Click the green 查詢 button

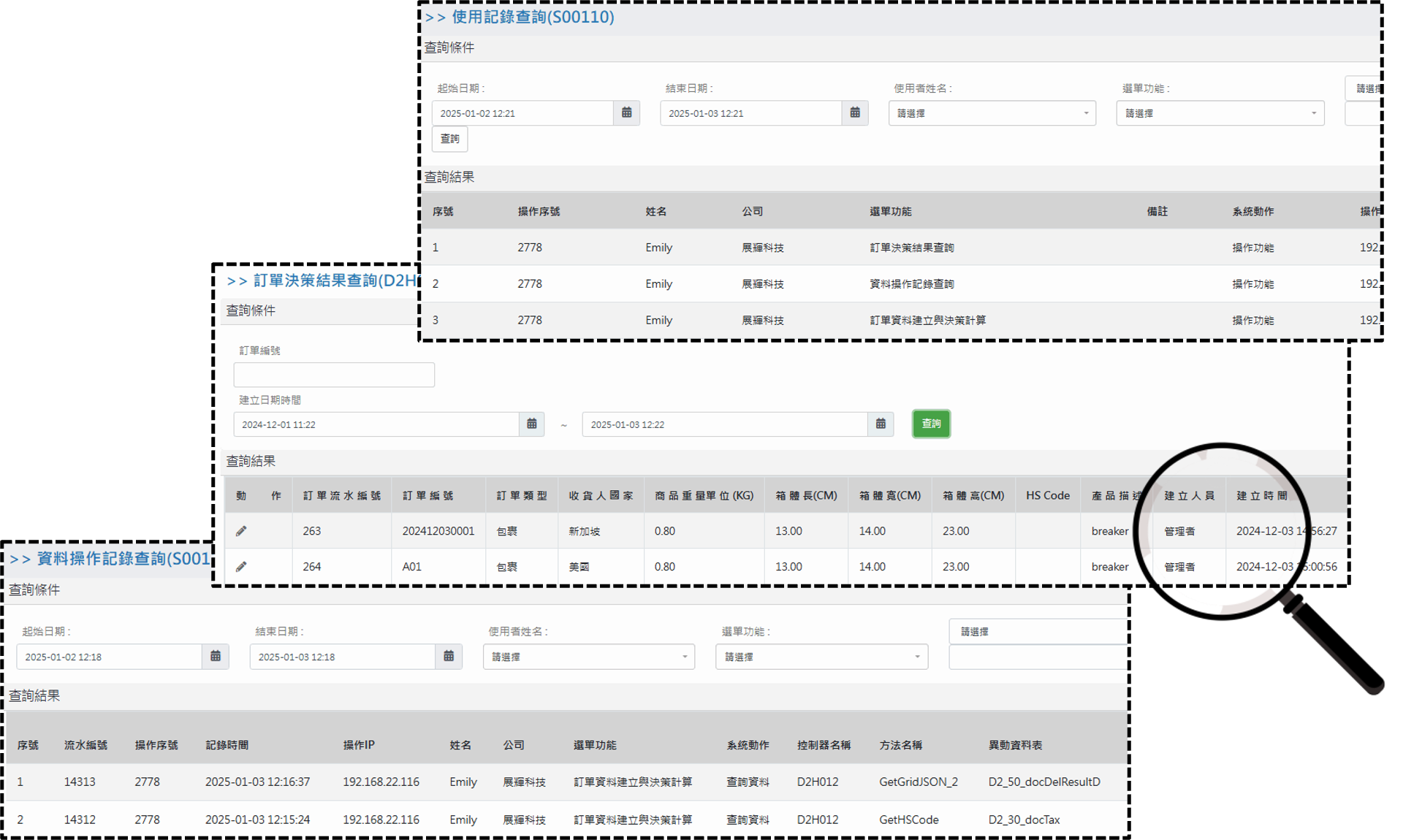931,424
